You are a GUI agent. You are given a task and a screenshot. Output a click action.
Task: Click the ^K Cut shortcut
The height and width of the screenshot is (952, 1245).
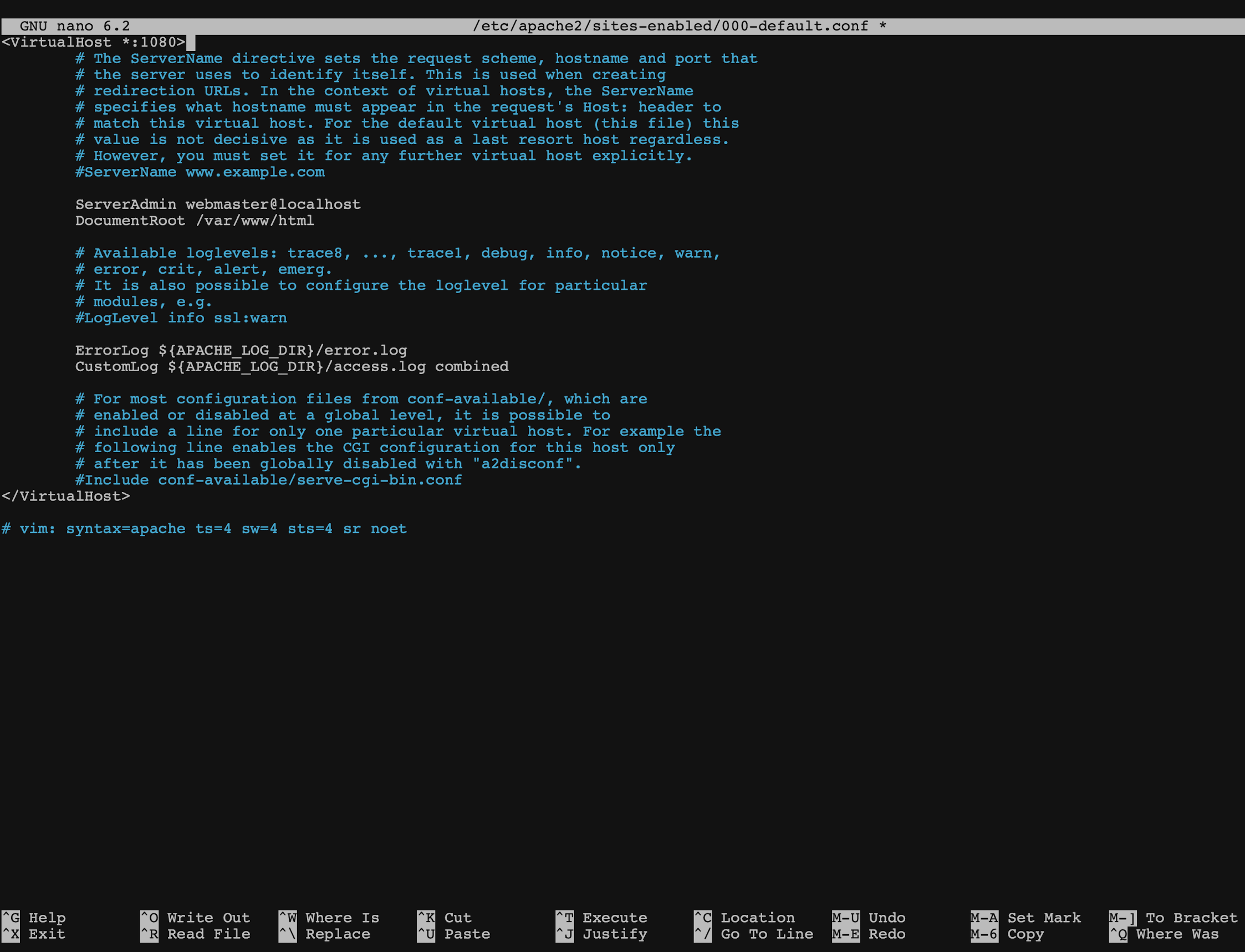[444, 918]
